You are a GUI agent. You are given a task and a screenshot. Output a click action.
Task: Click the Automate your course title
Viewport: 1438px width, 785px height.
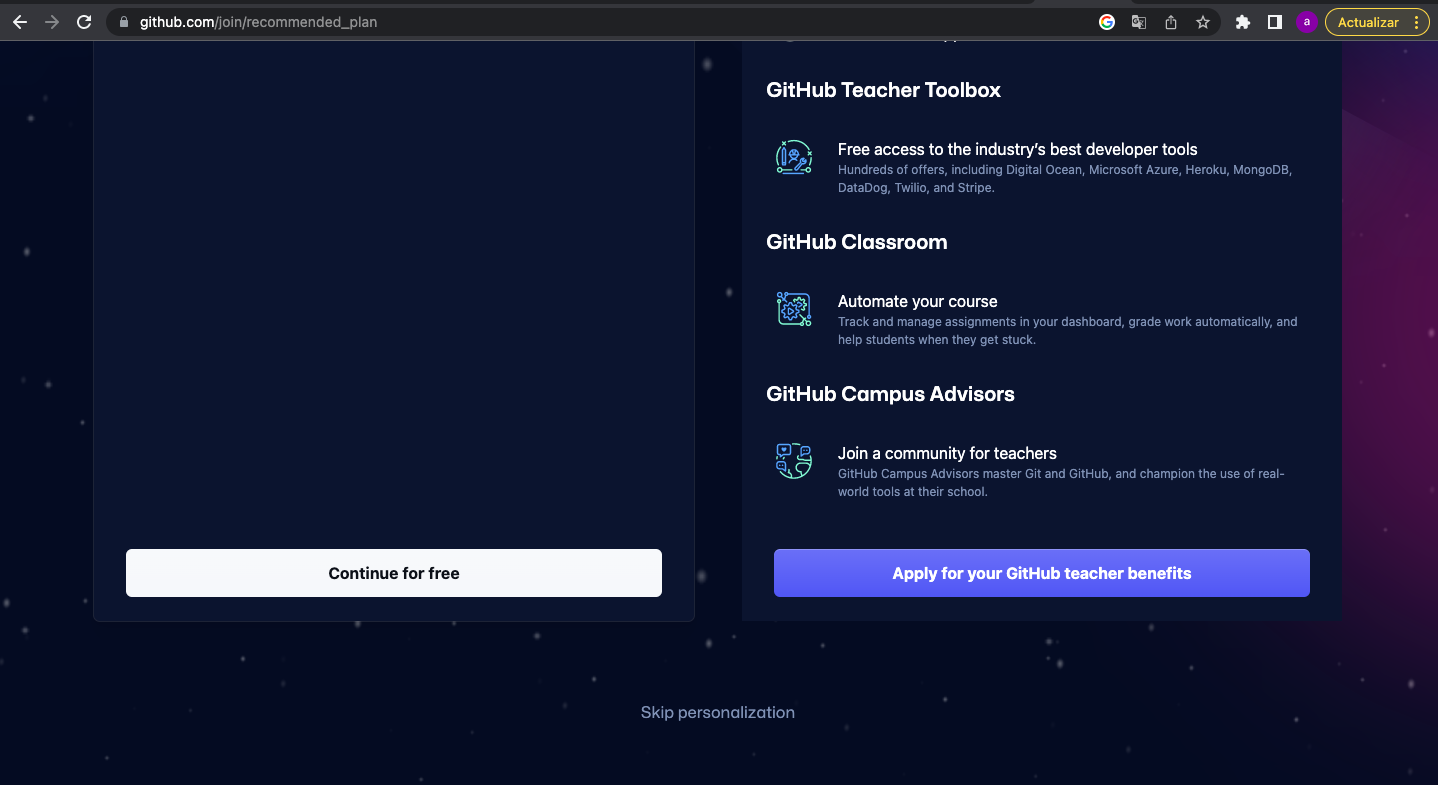917,301
